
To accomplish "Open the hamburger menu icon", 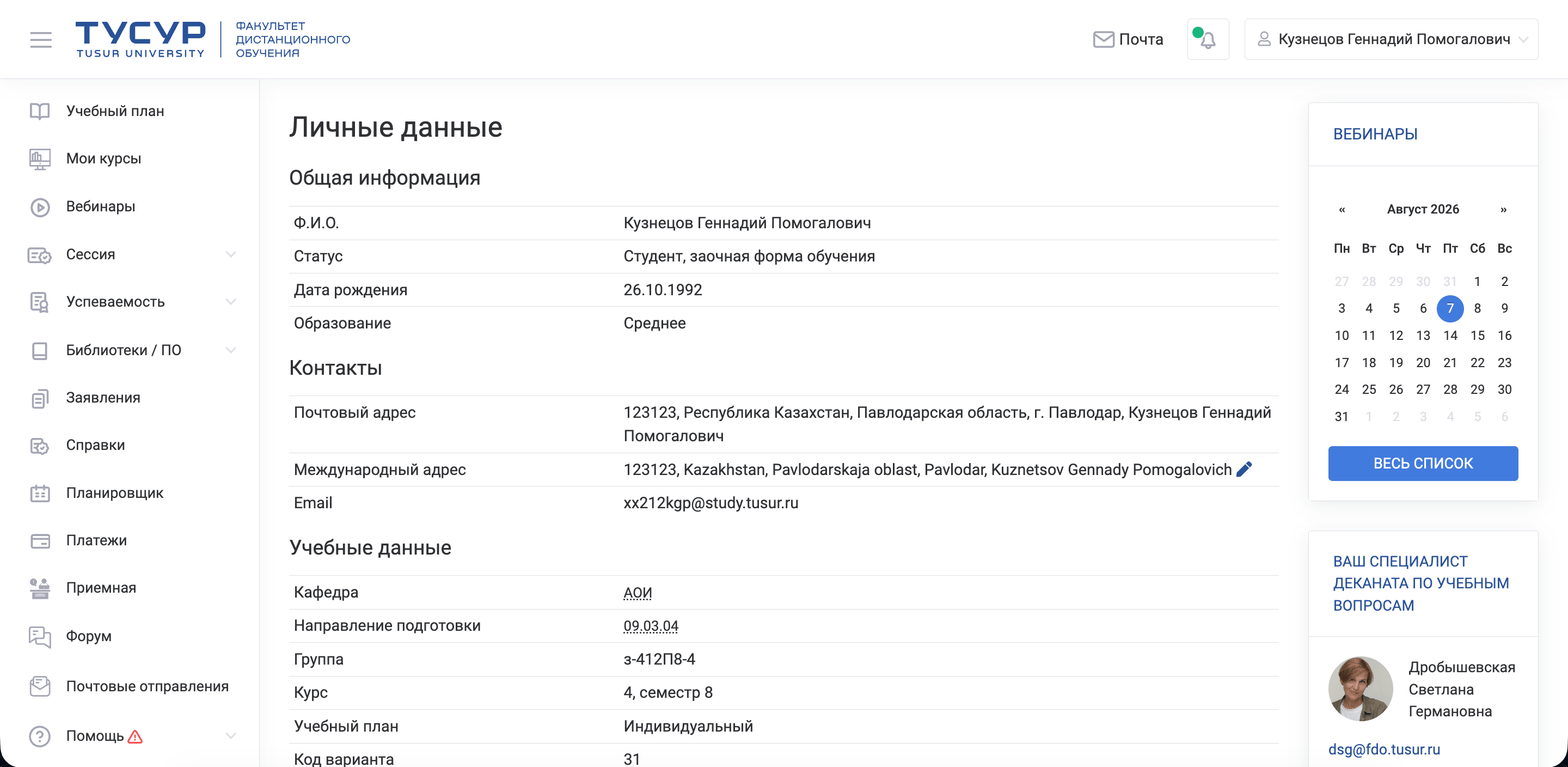I will [x=41, y=40].
